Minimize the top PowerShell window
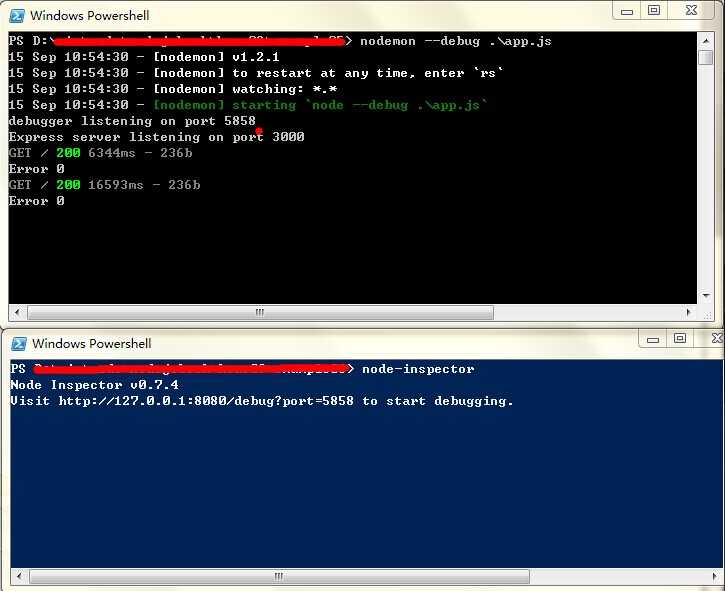725x591 pixels. click(627, 12)
